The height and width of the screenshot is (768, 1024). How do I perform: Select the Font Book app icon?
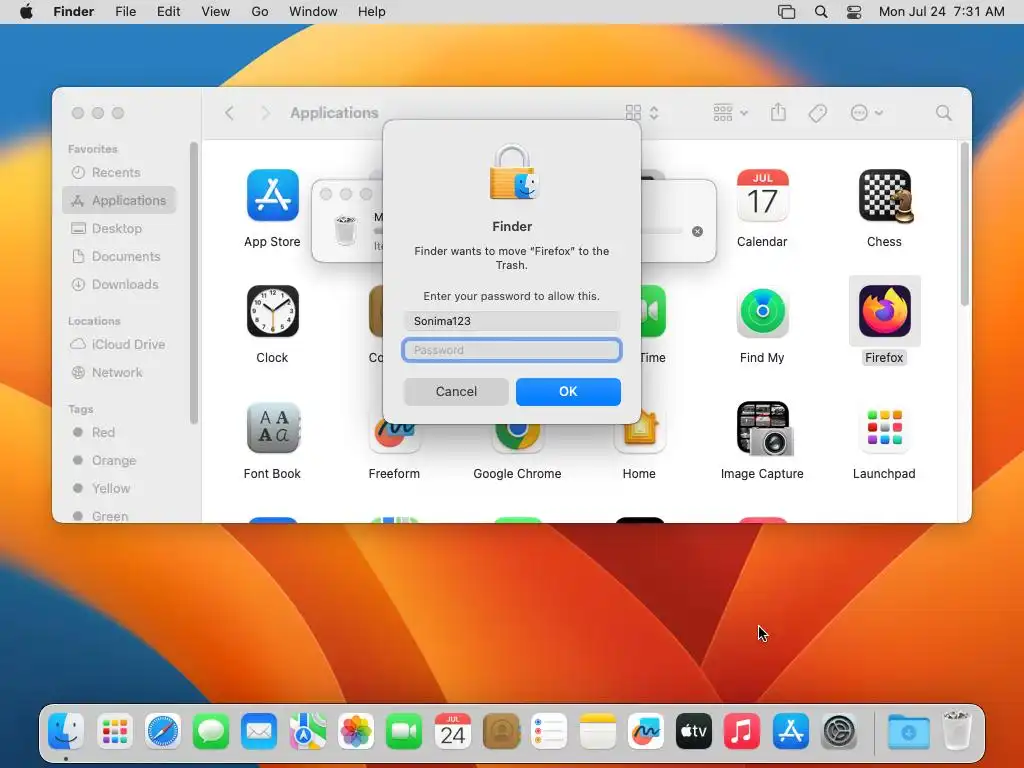pyautogui.click(x=272, y=428)
